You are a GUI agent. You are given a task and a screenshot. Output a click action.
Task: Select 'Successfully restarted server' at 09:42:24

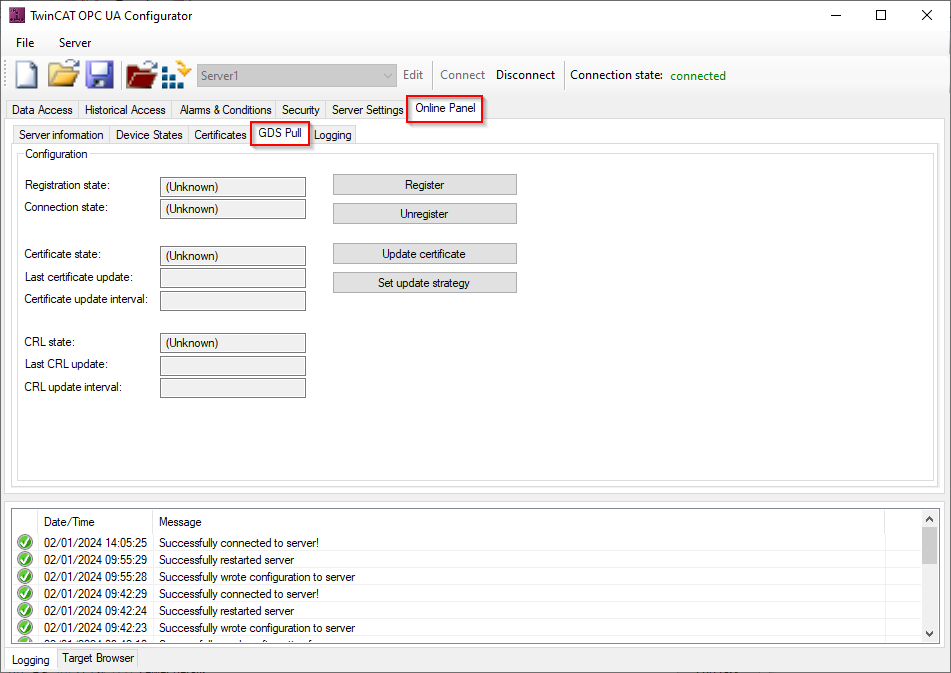pos(467,611)
